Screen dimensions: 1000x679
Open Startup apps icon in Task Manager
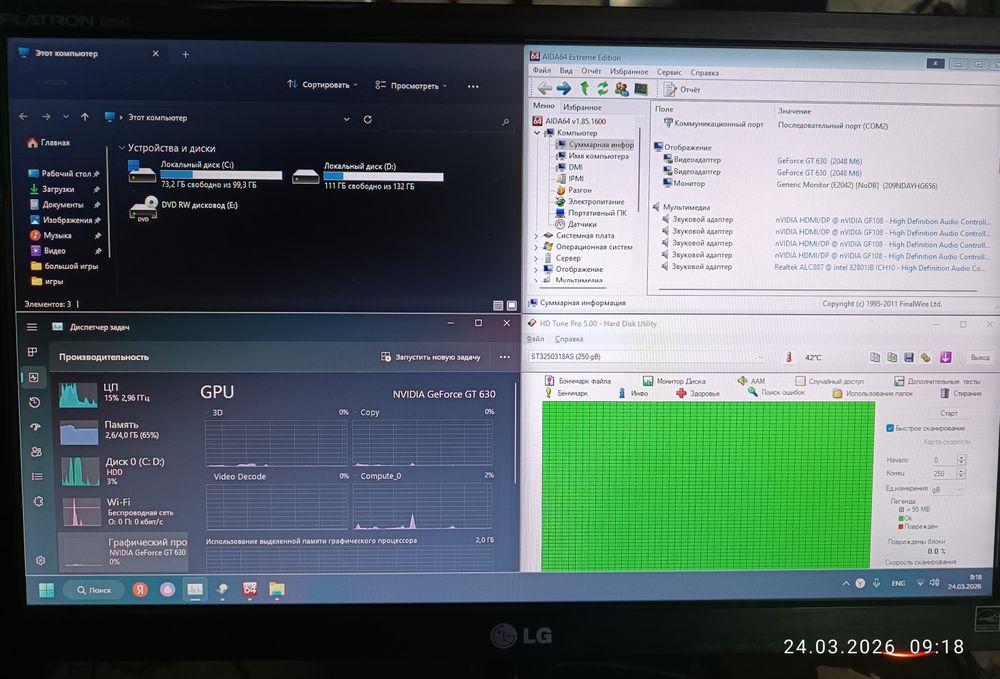tap(35, 427)
